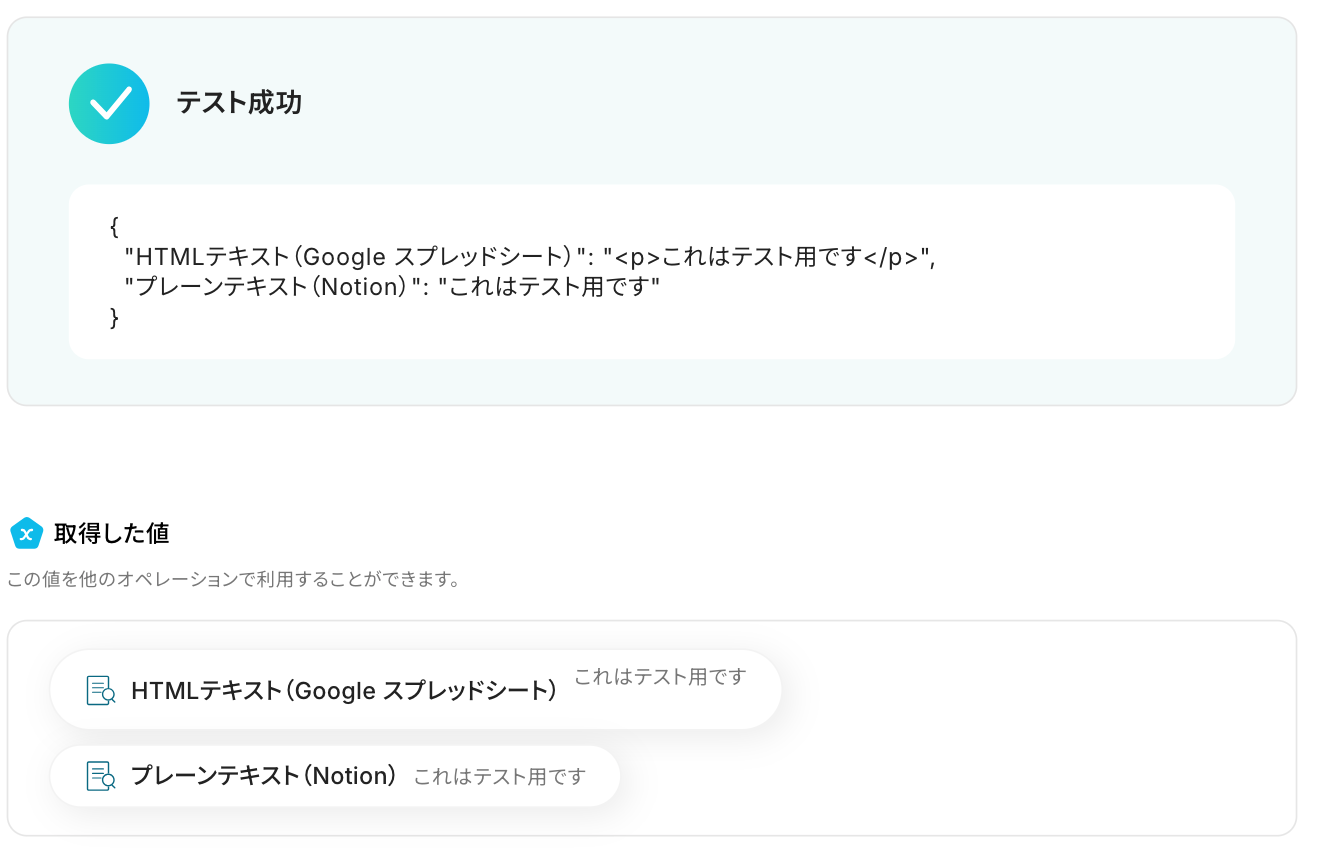Click the document icon in プレーンテキスト pill
Viewport: 1332px width, 854px height.
101,776
